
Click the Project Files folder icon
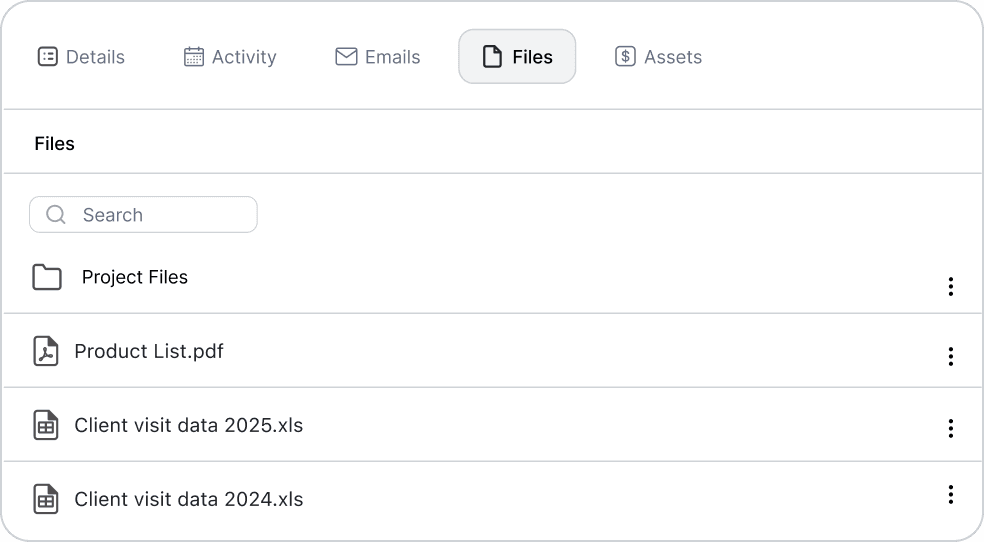click(47, 277)
